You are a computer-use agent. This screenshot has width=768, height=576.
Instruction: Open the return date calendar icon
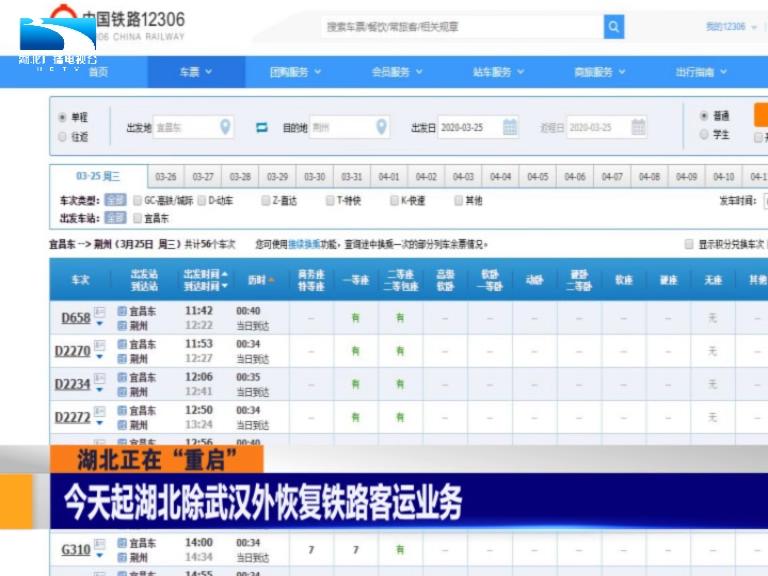point(638,127)
